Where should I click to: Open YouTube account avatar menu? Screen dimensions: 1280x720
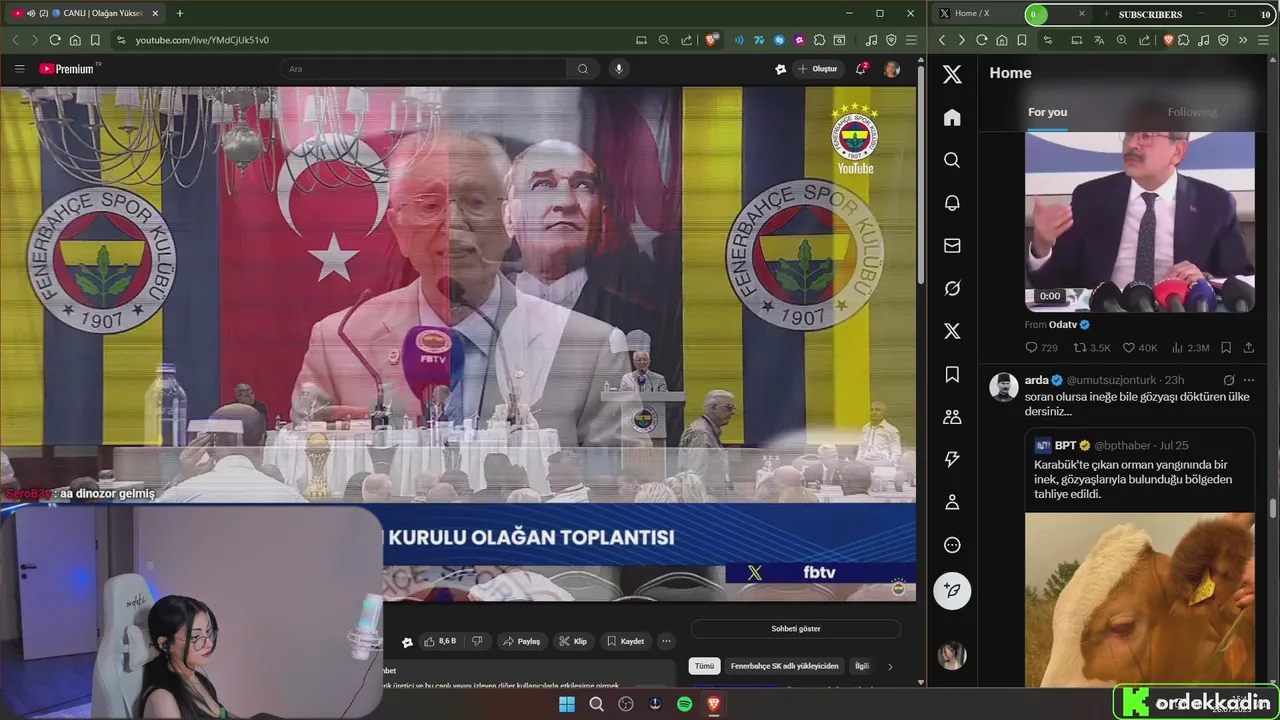tap(892, 69)
